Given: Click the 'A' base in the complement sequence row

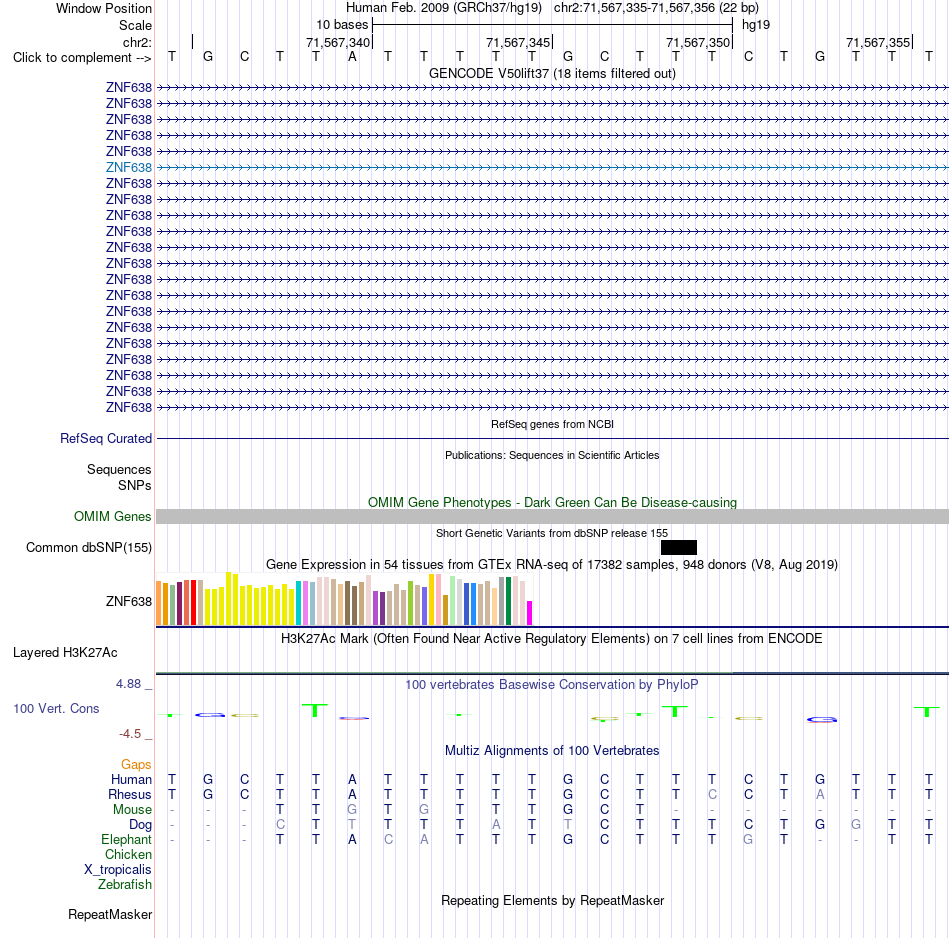Looking at the screenshot, I should [352, 57].
